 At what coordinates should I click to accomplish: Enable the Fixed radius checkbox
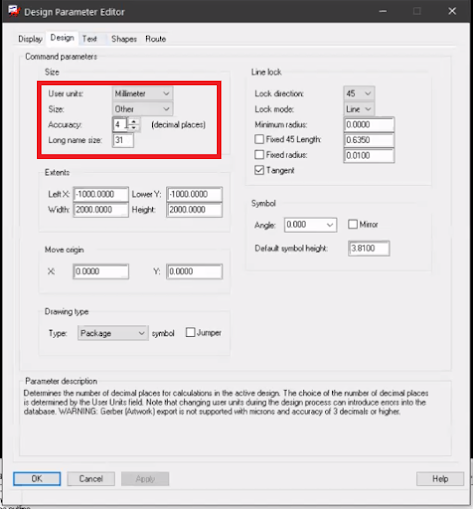tap(259, 155)
